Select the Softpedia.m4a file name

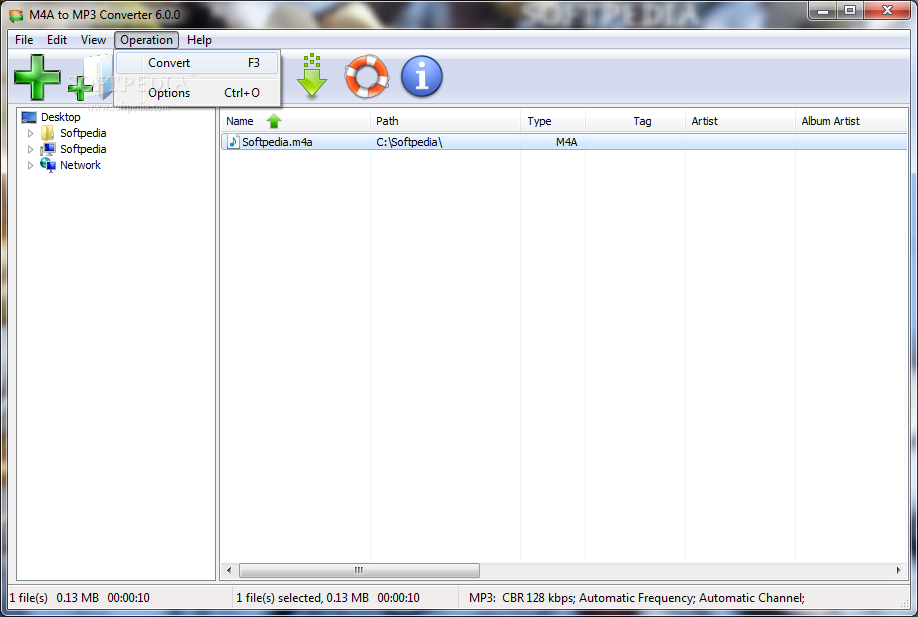click(277, 142)
